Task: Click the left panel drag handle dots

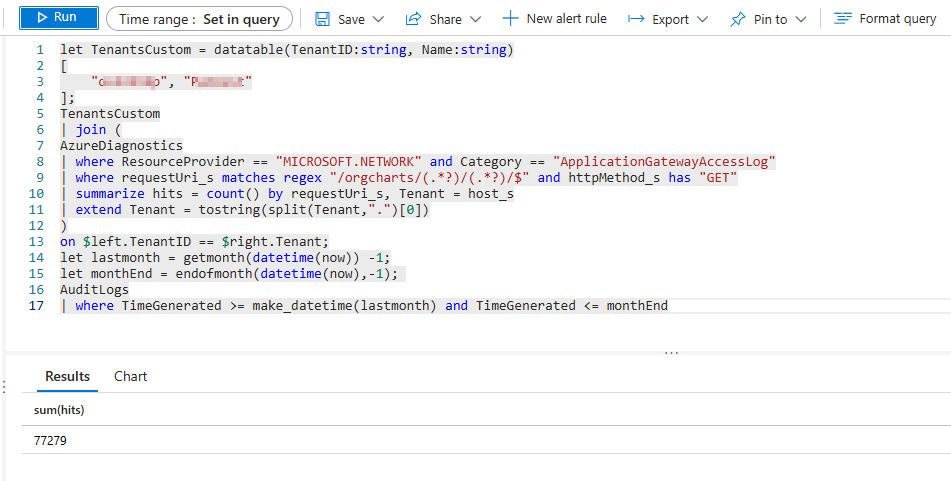Action: 4,387
